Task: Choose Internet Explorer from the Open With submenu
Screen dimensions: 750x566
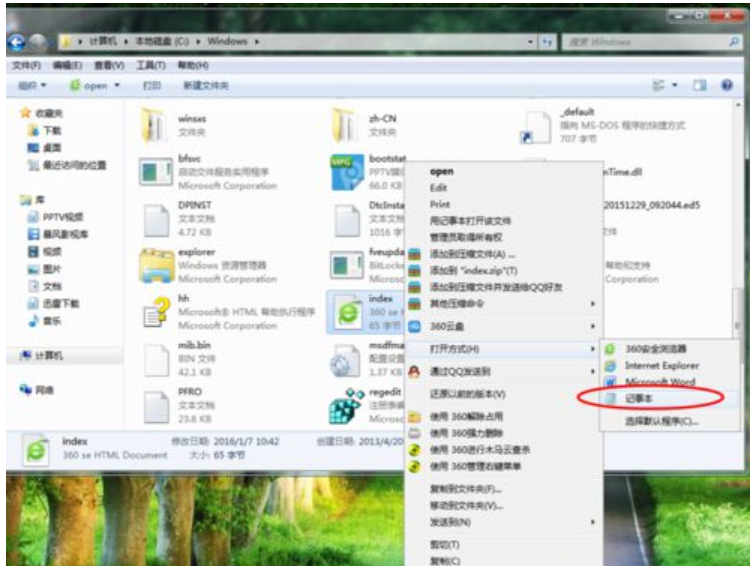Action: coord(661,366)
